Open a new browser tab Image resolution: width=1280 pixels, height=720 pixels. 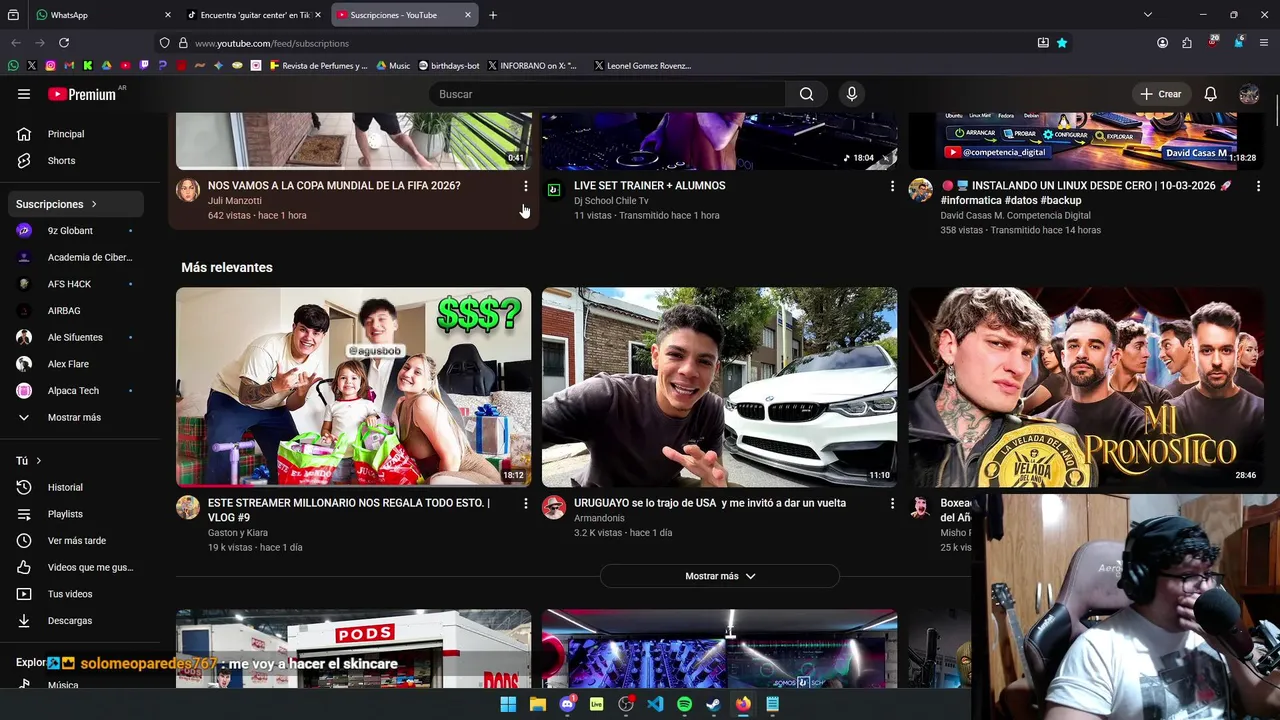click(493, 15)
